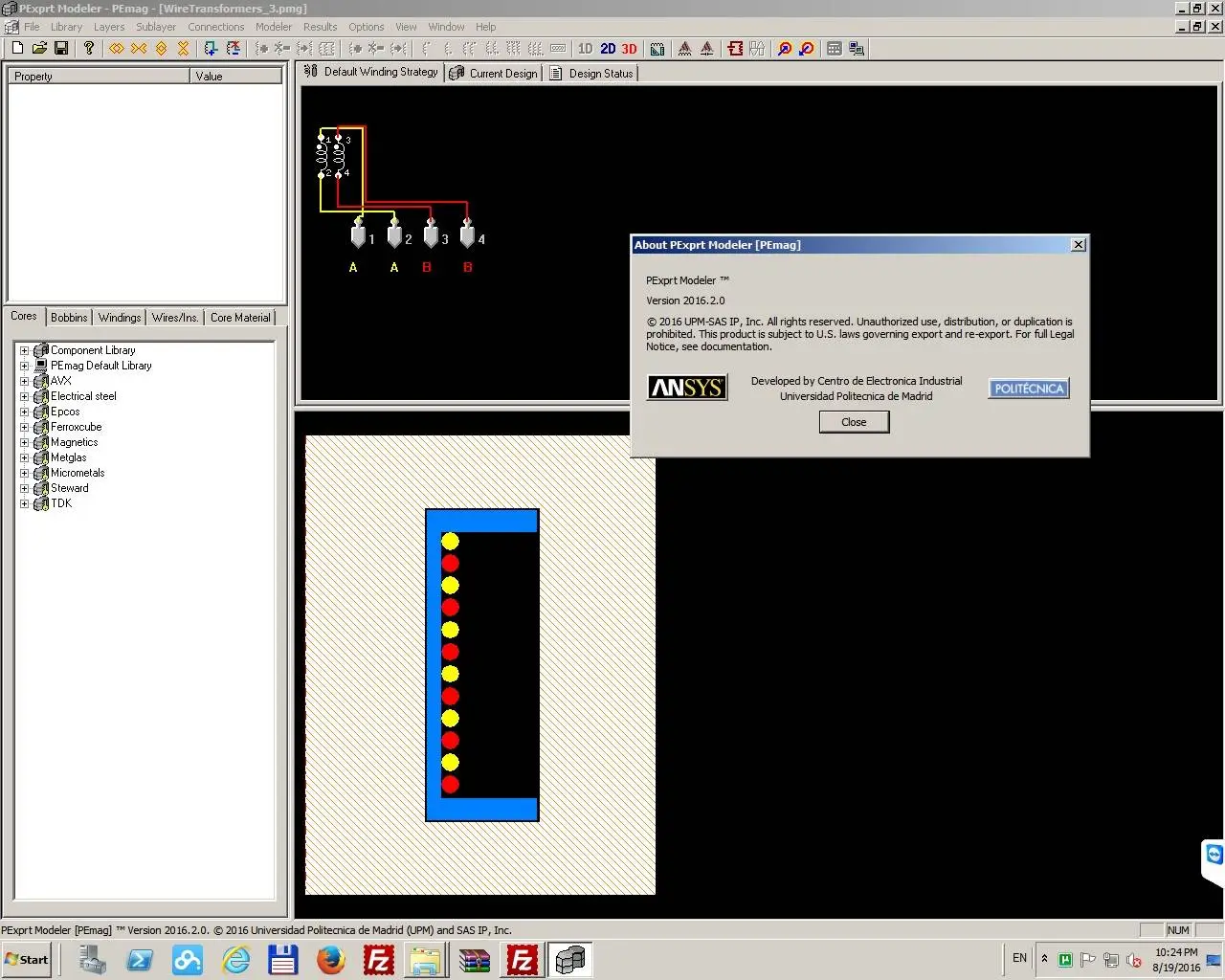The height and width of the screenshot is (980, 1225).
Task: Click the first zoom magnifier toolbar icon
Action: 785,48
